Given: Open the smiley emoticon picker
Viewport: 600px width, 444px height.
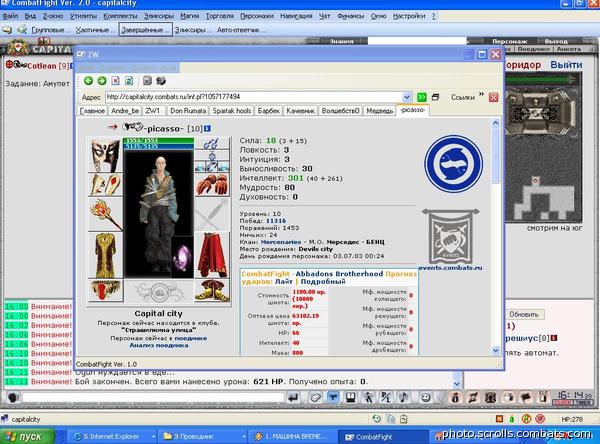Looking at the screenshot, I should pos(425,397).
